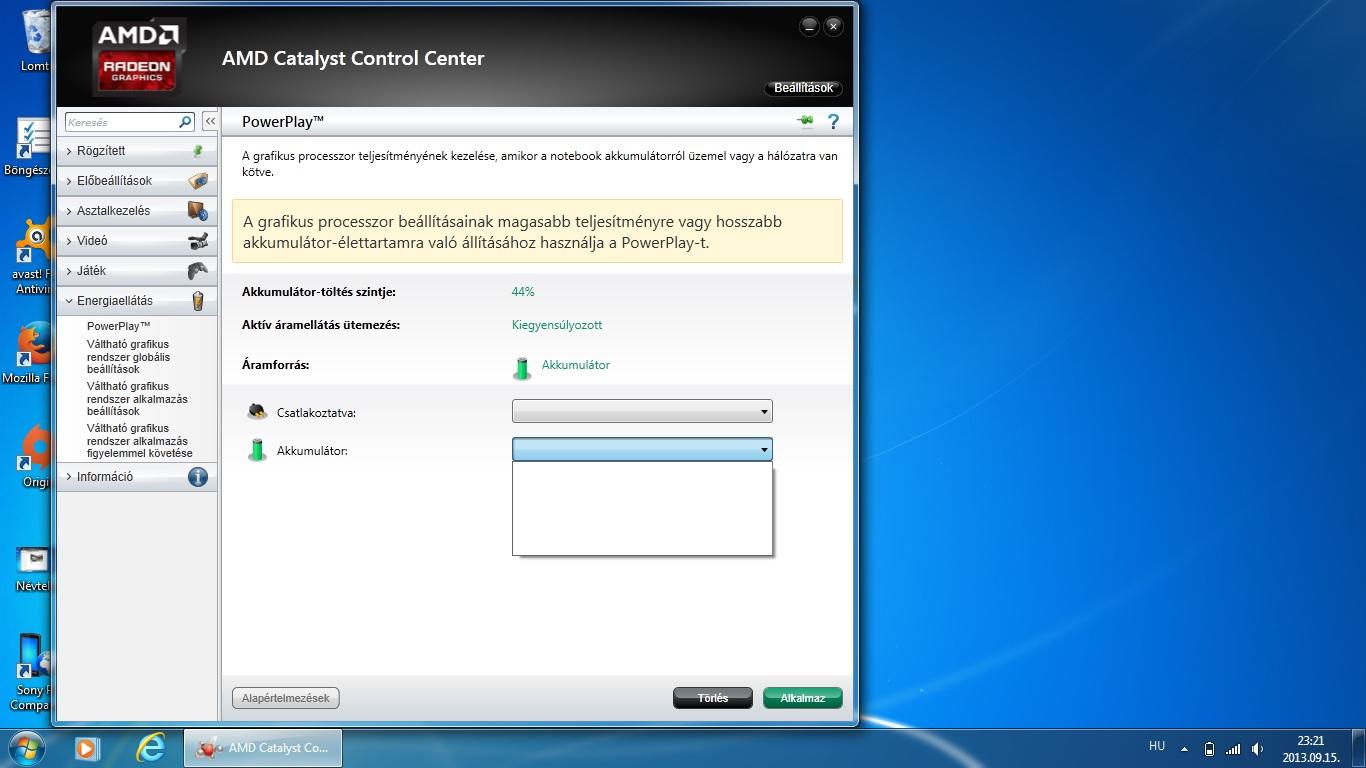Click the Előbeállítások presets icon
The height and width of the screenshot is (768, 1366).
click(197, 181)
